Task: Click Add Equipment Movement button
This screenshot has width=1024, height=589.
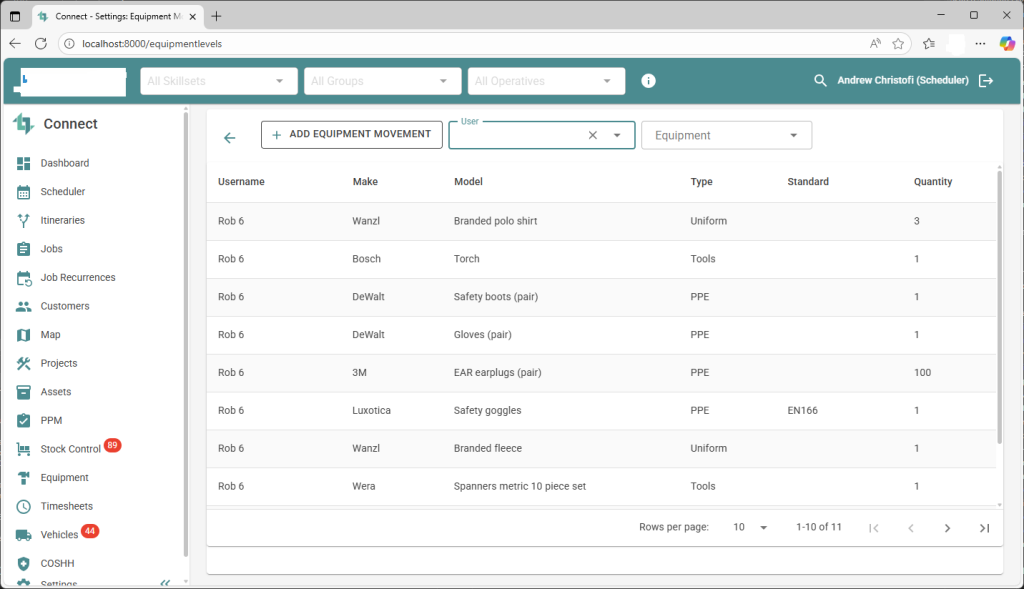Action: click(352, 135)
